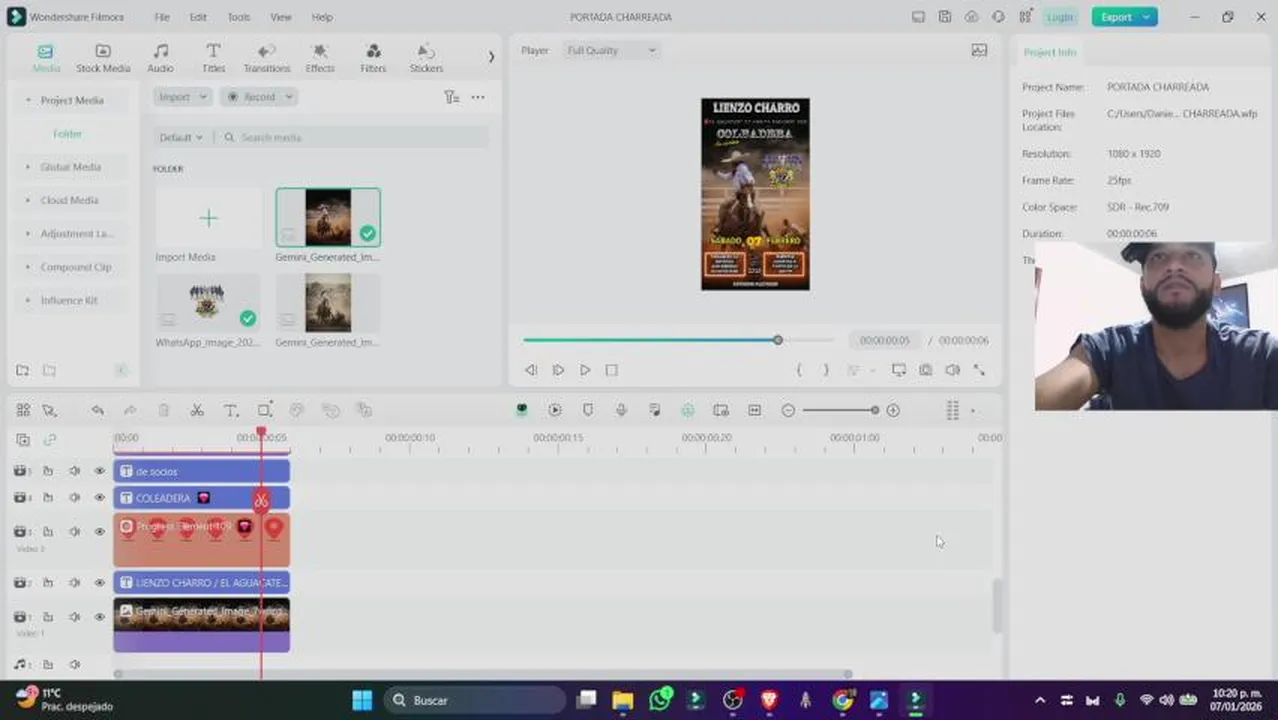The width and height of the screenshot is (1278, 720).
Task: Hide the COLEADERA track eye
Action: pos(99,498)
